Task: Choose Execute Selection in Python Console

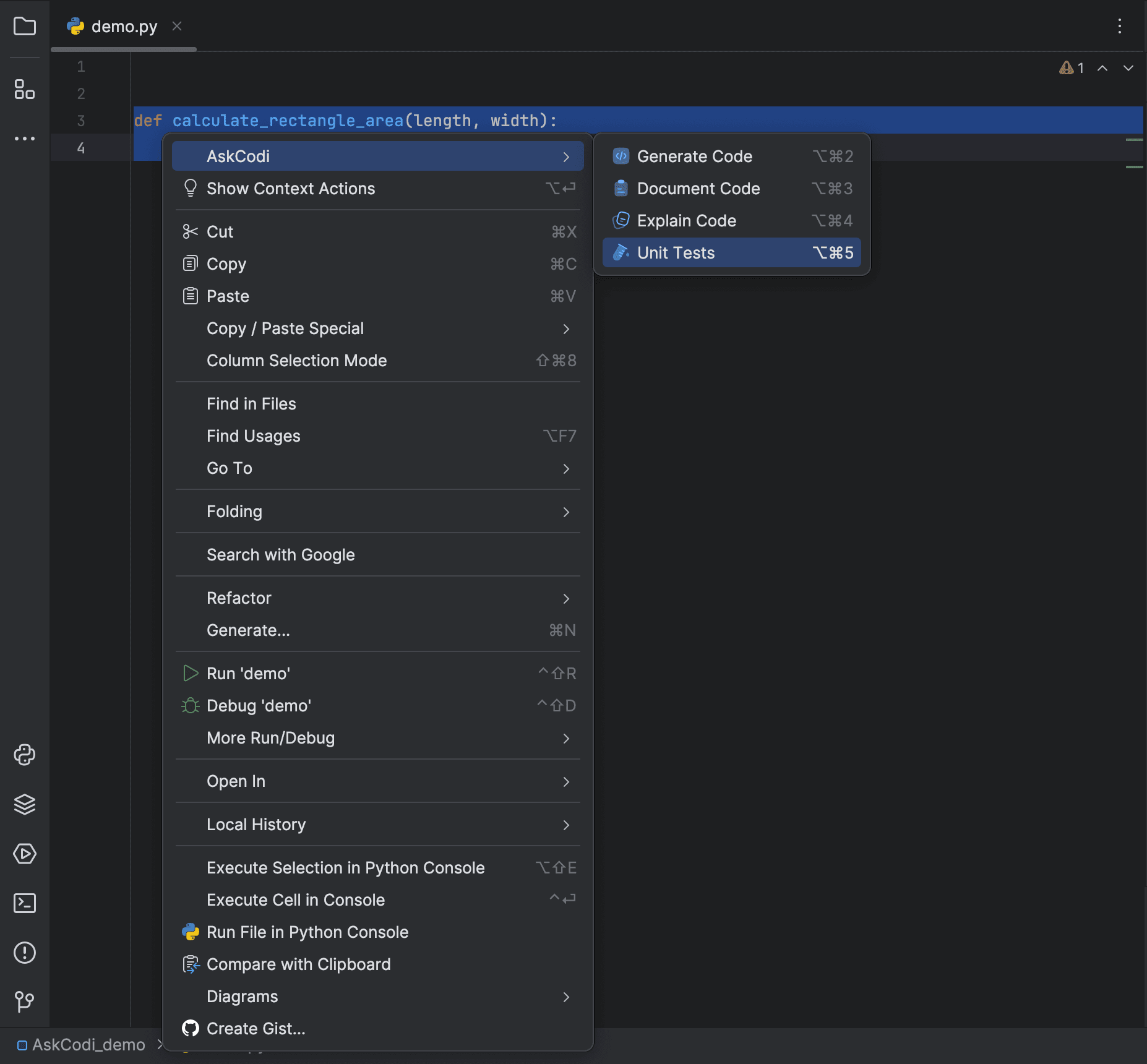Action: click(377, 868)
